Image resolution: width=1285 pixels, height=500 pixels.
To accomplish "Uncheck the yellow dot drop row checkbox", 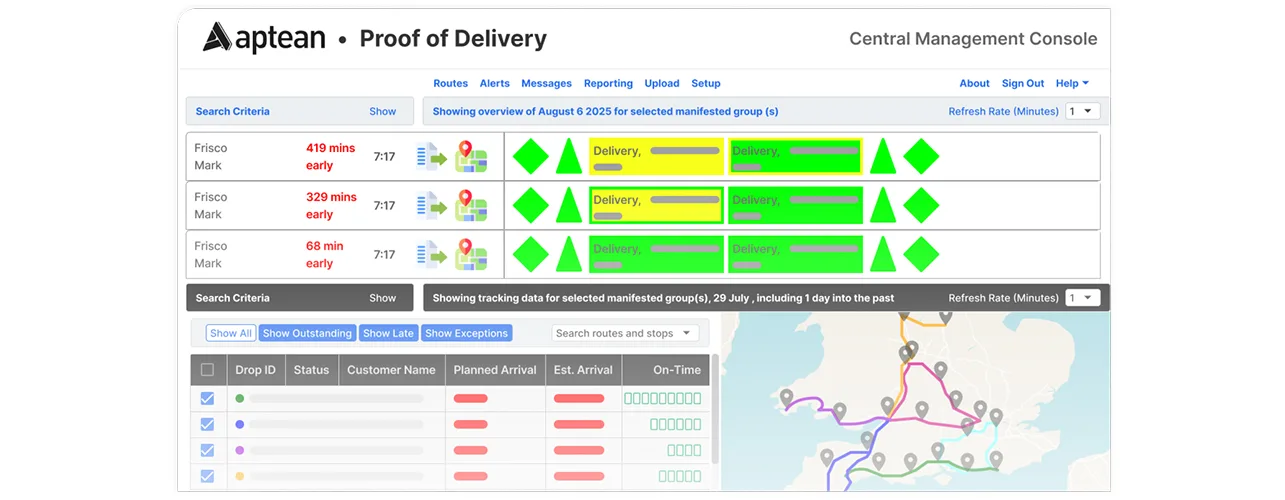I will tap(207, 476).
